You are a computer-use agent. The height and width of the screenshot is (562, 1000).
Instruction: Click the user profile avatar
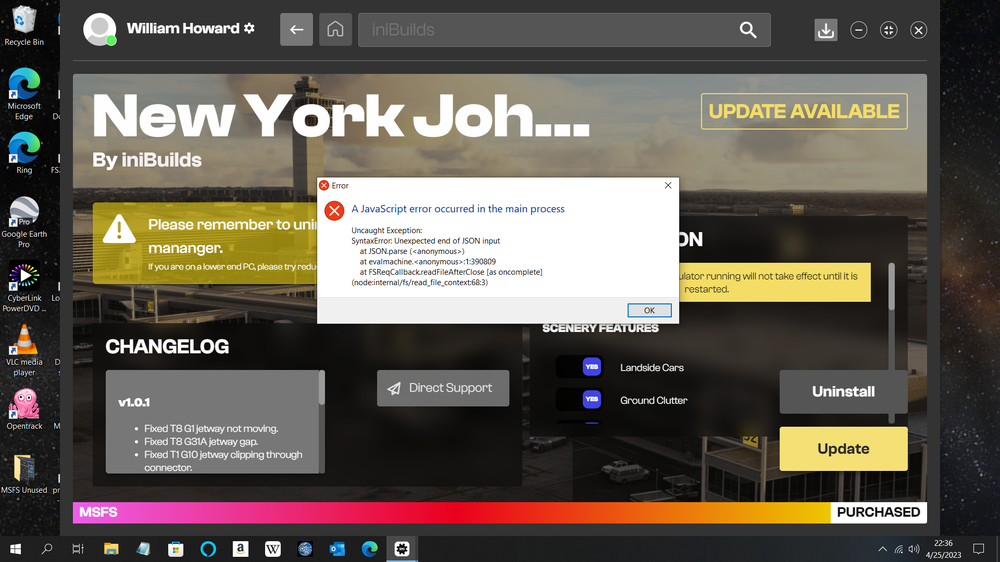99,30
